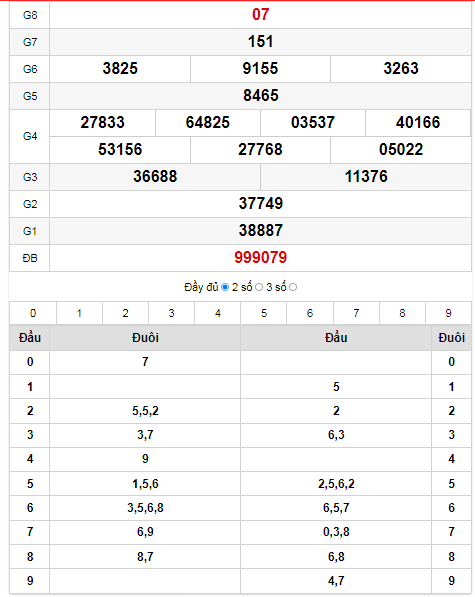
Task: Click the Đầu cell showing 6,3
Action: point(336,435)
